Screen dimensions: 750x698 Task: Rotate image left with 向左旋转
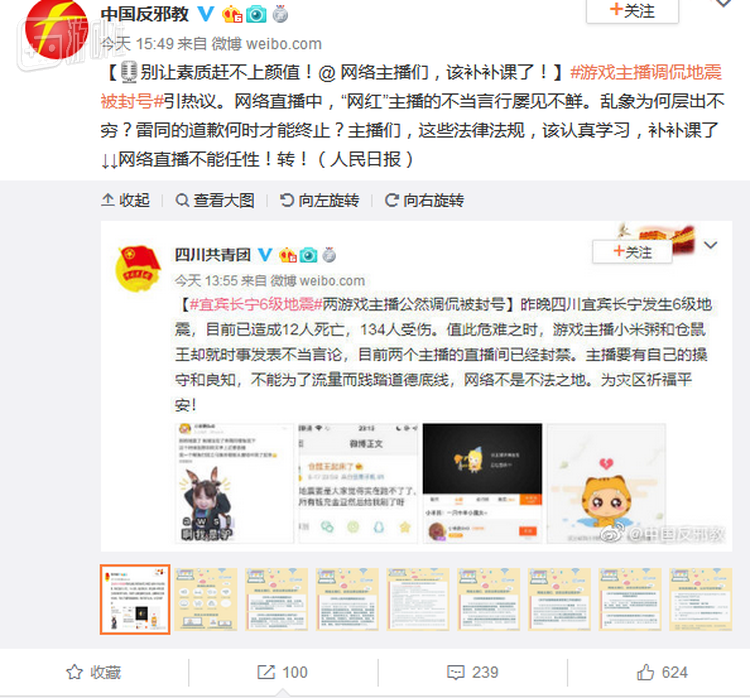tap(320, 200)
